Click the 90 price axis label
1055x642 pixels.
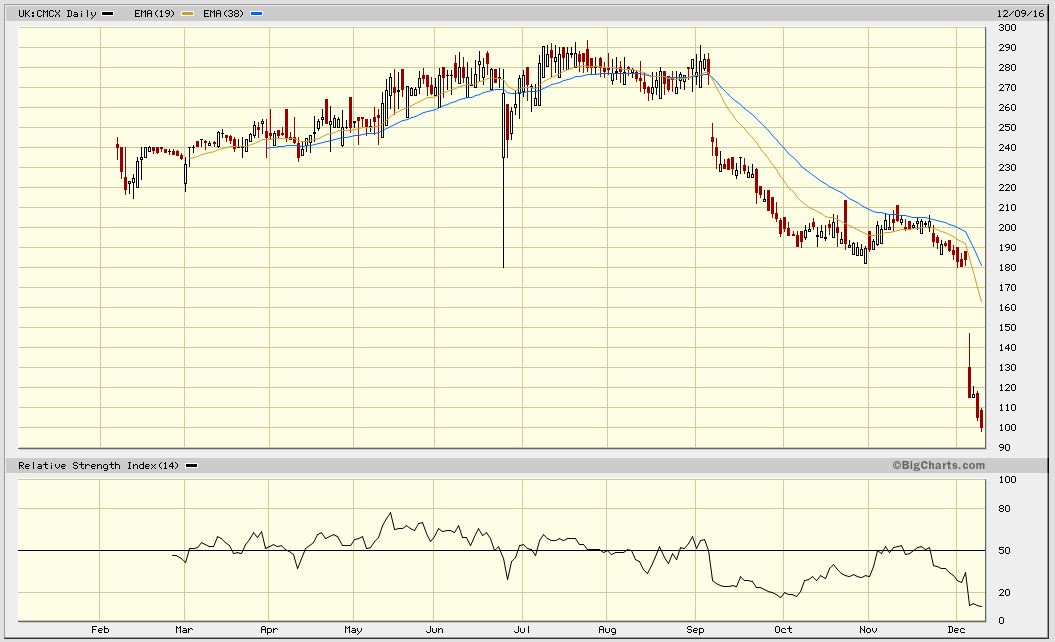coord(1005,448)
